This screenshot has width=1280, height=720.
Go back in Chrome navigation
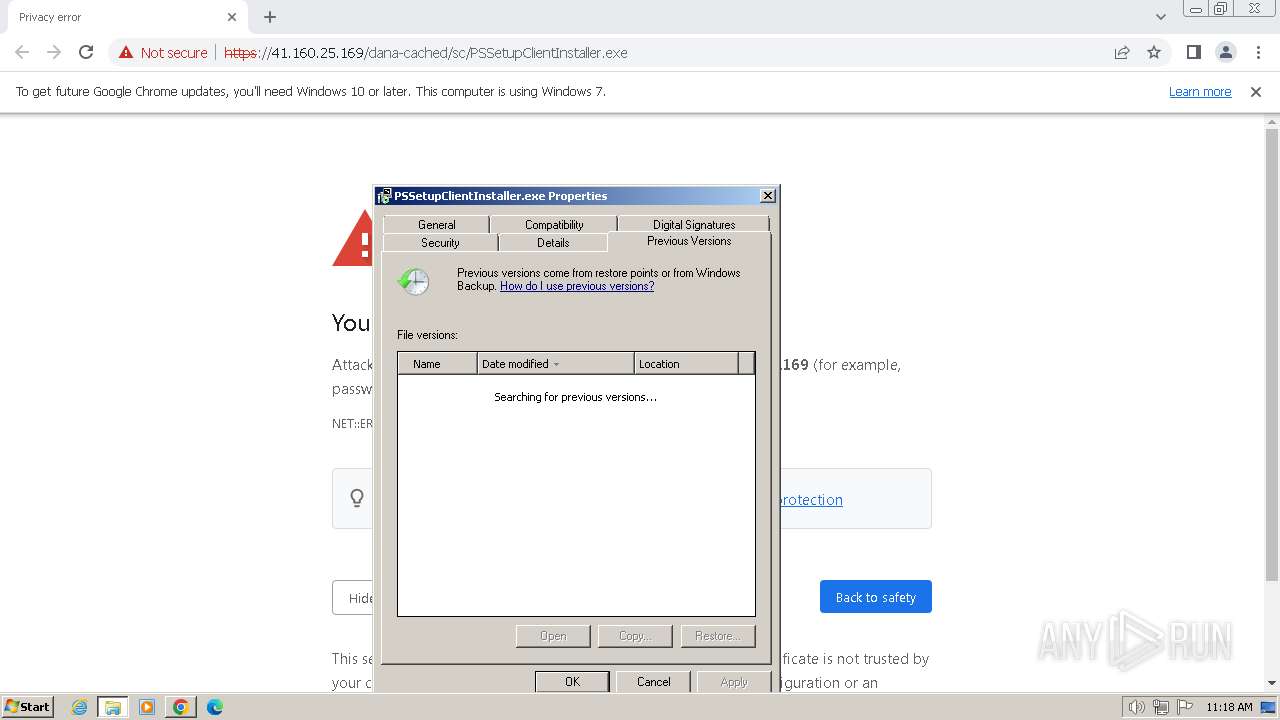22,52
